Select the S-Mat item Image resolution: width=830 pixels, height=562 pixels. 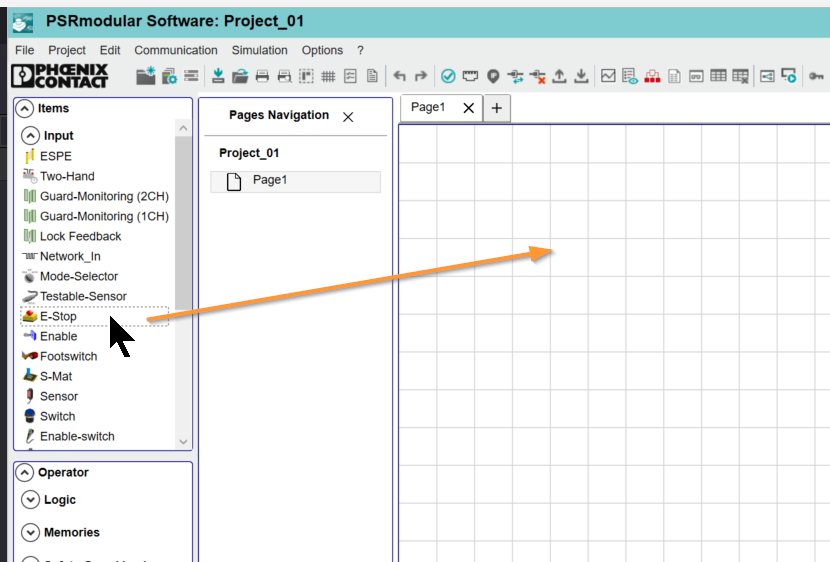[47, 376]
